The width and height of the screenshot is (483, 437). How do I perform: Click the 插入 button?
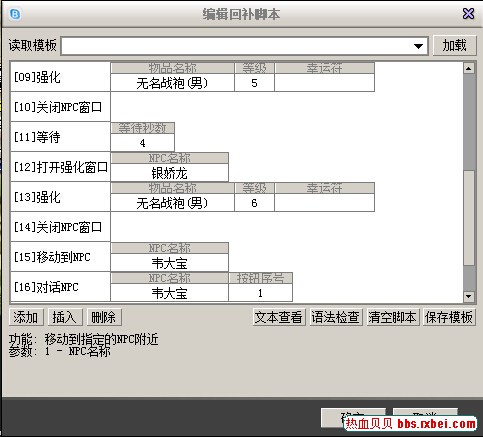(x=64, y=317)
